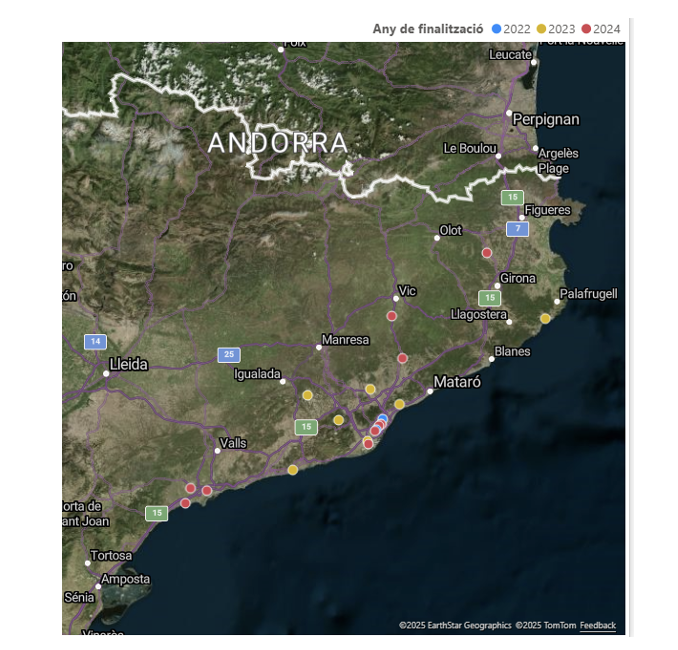Viewport: 678px width, 650px height.
Task: Click the 'Any de finalització' legend title
Action: [x=428, y=29]
